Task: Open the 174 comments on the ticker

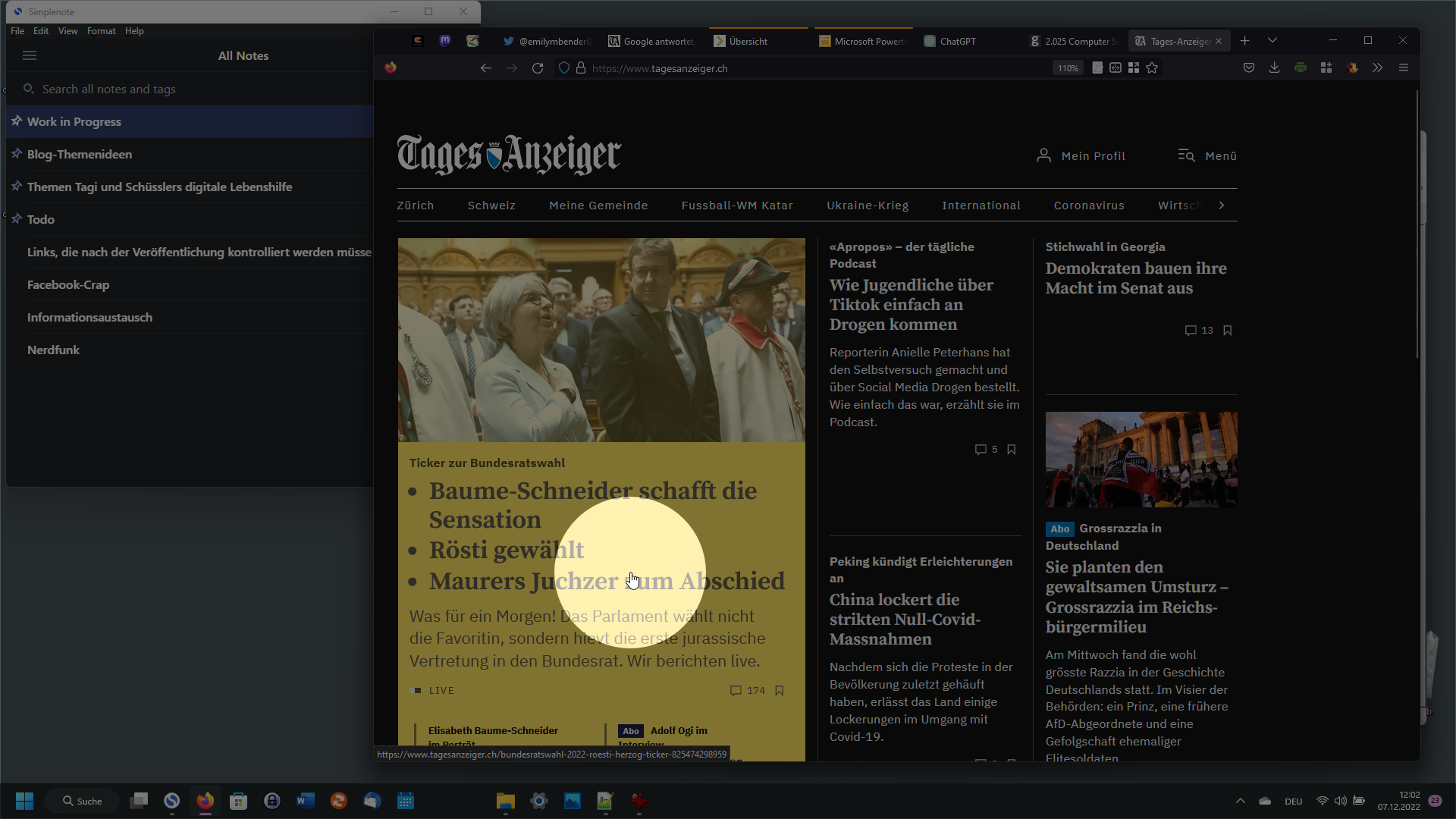Action: click(x=748, y=691)
